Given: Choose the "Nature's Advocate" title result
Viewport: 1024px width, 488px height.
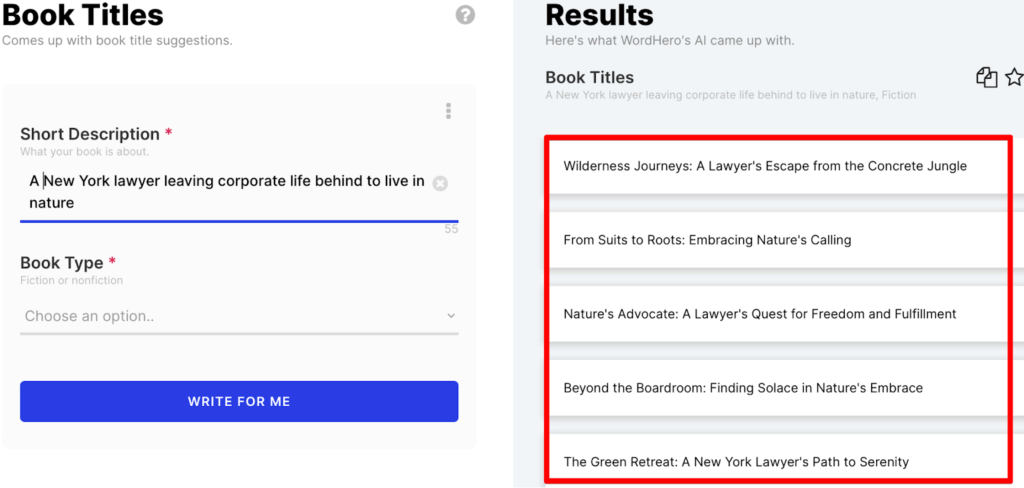Looking at the screenshot, I should click(760, 314).
